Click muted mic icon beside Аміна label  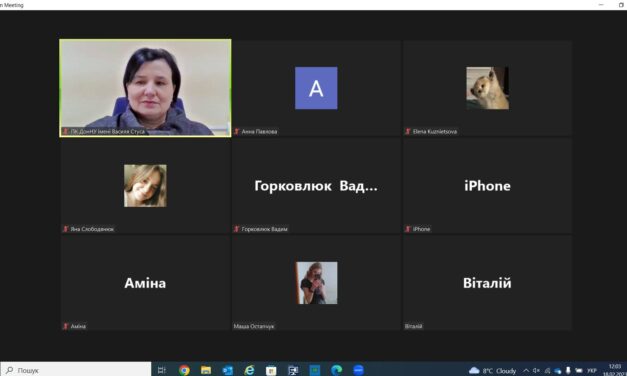66,326
